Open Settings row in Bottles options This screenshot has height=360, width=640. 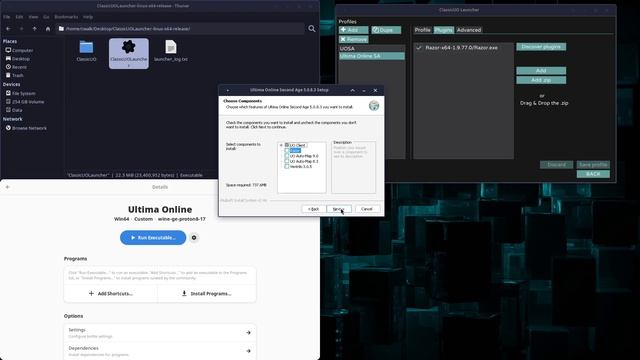click(x=160, y=333)
